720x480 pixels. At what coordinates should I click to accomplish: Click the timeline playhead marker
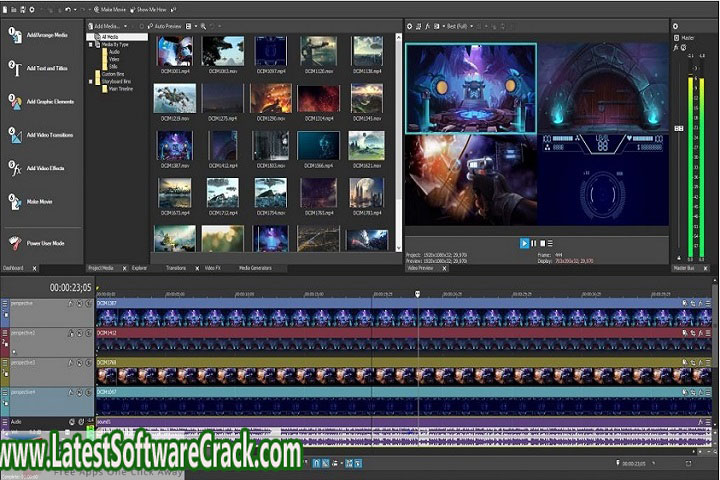[417, 294]
